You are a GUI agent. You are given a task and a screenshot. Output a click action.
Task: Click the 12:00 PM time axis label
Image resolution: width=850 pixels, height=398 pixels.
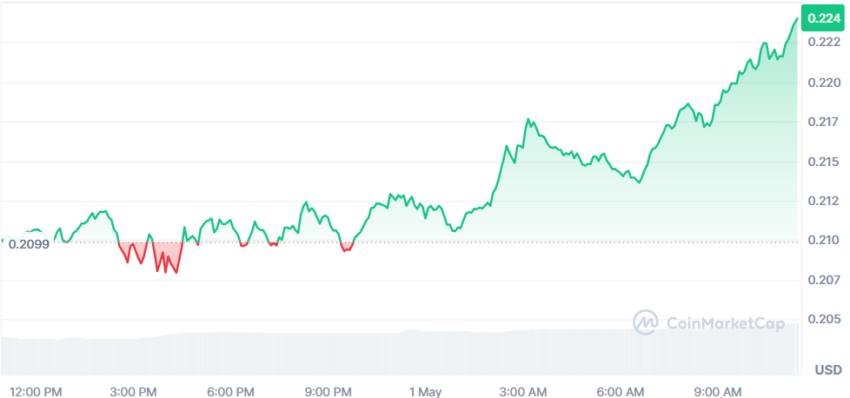tap(36, 391)
